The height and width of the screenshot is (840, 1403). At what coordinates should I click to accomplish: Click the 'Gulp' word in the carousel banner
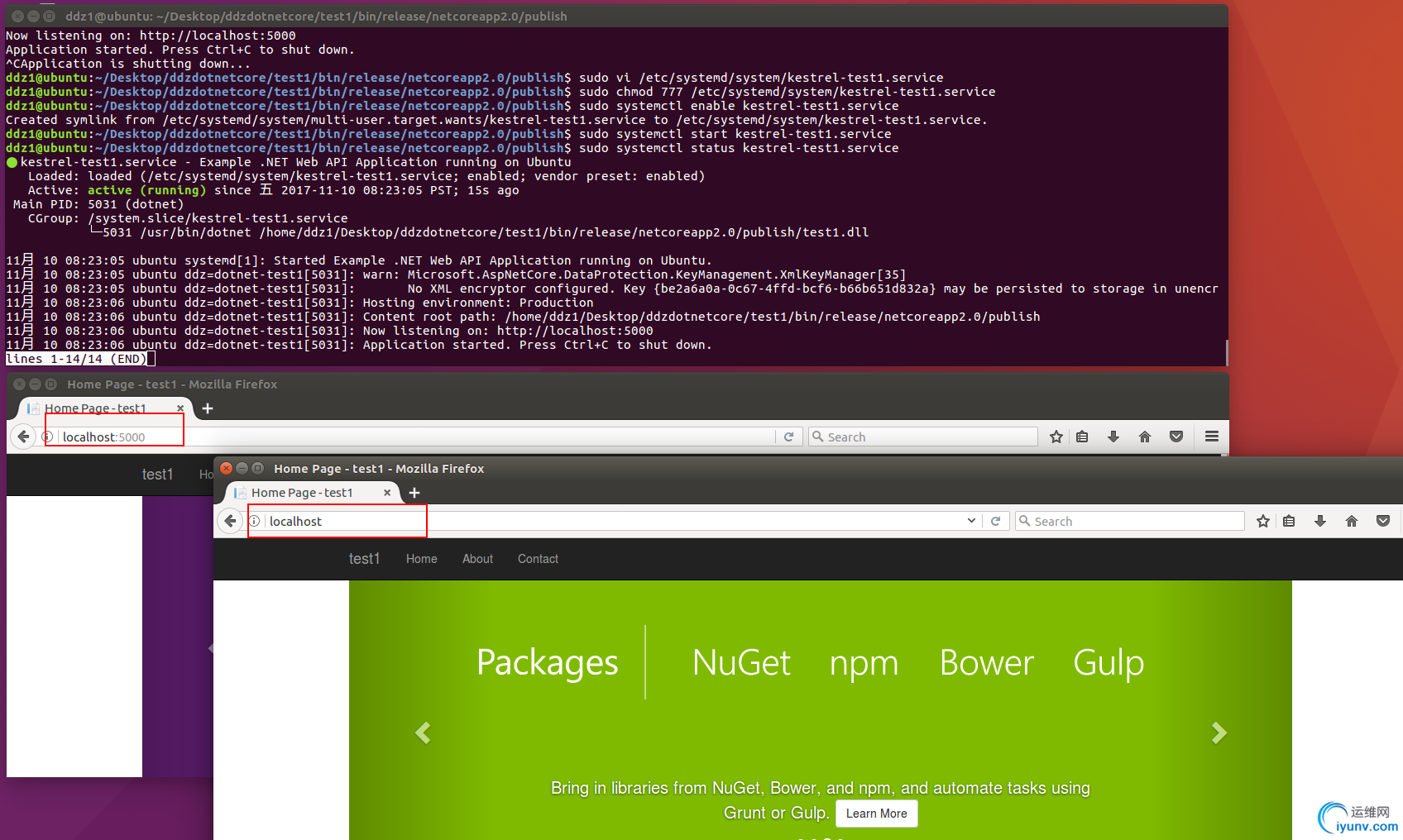click(x=1109, y=662)
